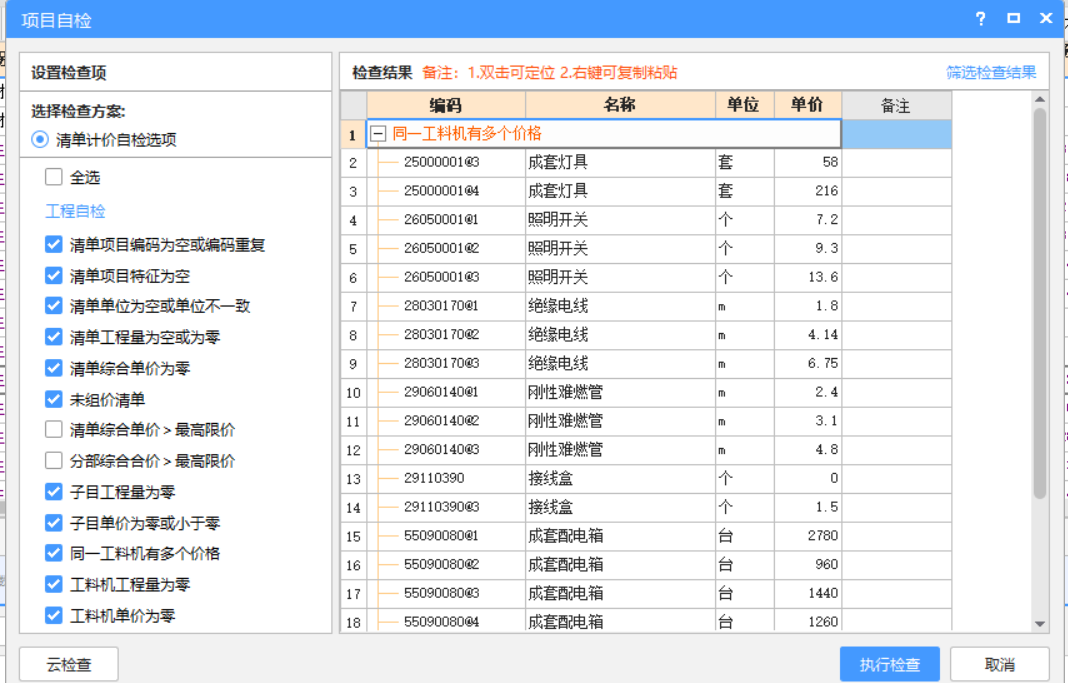Uncheck 工料机单价为零
Screen dimensions: 1068x683
54,616
